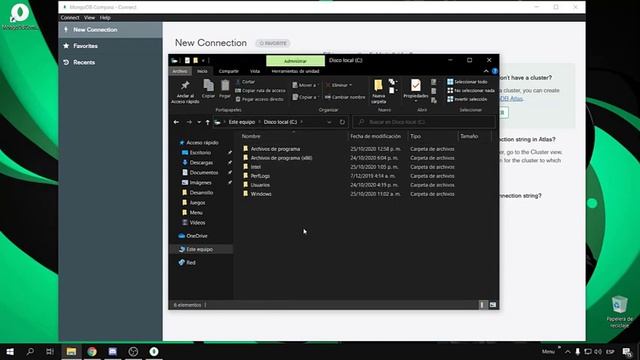Viewport: 640px width, 360px height.
Task: Sort by the Tipo column header
Action: [x=416, y=136]
